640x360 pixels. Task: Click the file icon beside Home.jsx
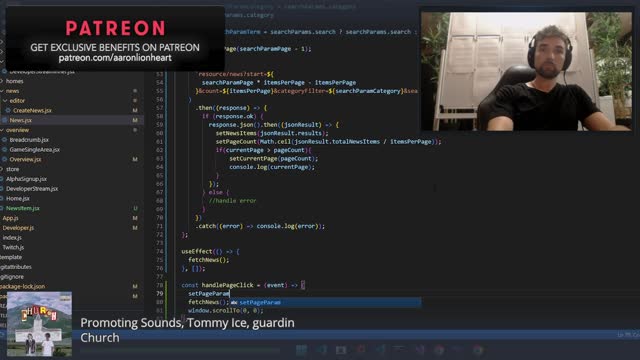point(2,198)
